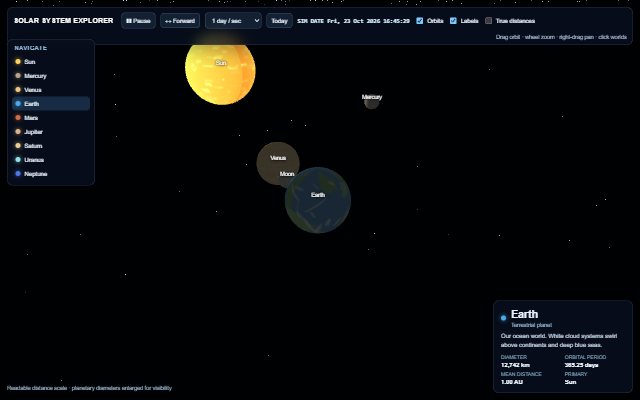
Task: Click the Moon label in the scene
Action: (287, 174)
